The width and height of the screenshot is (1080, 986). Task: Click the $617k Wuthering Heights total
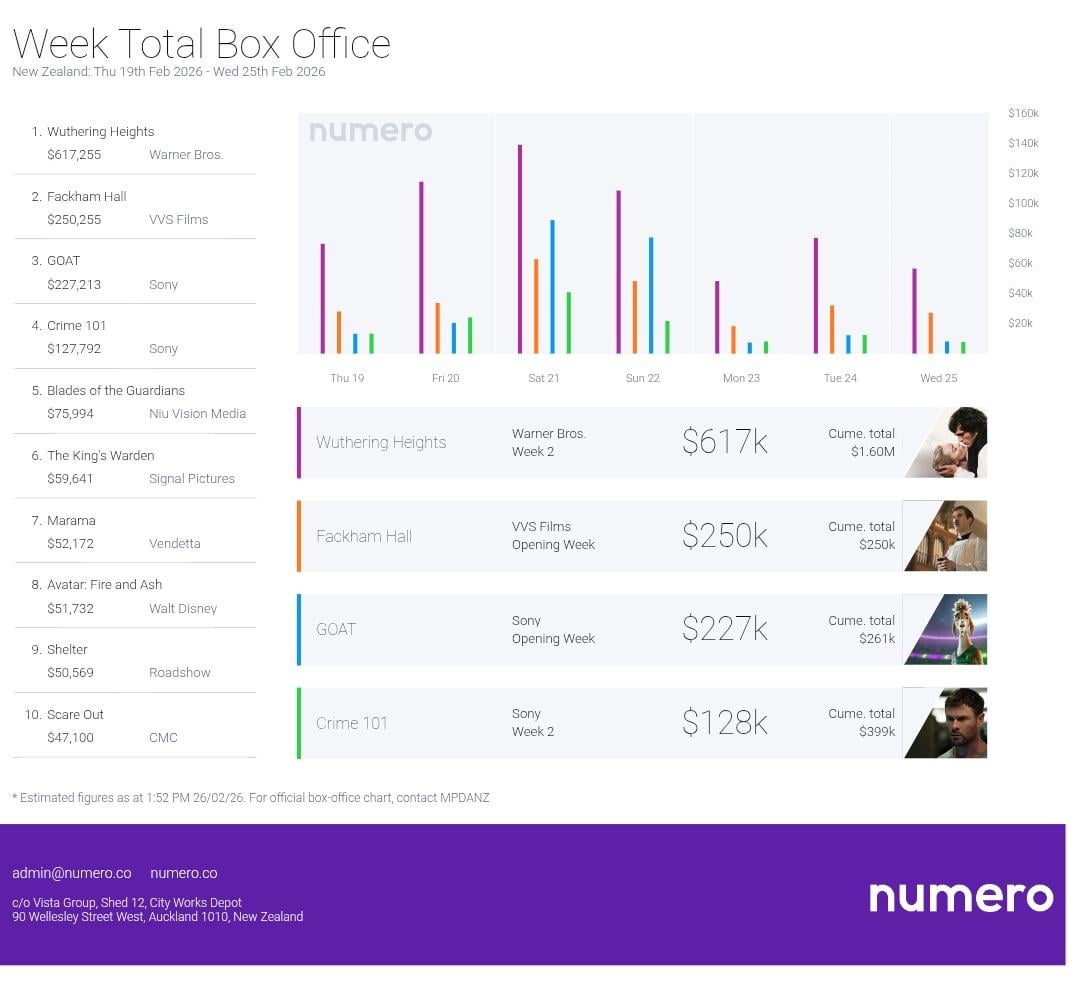[724, 442]
